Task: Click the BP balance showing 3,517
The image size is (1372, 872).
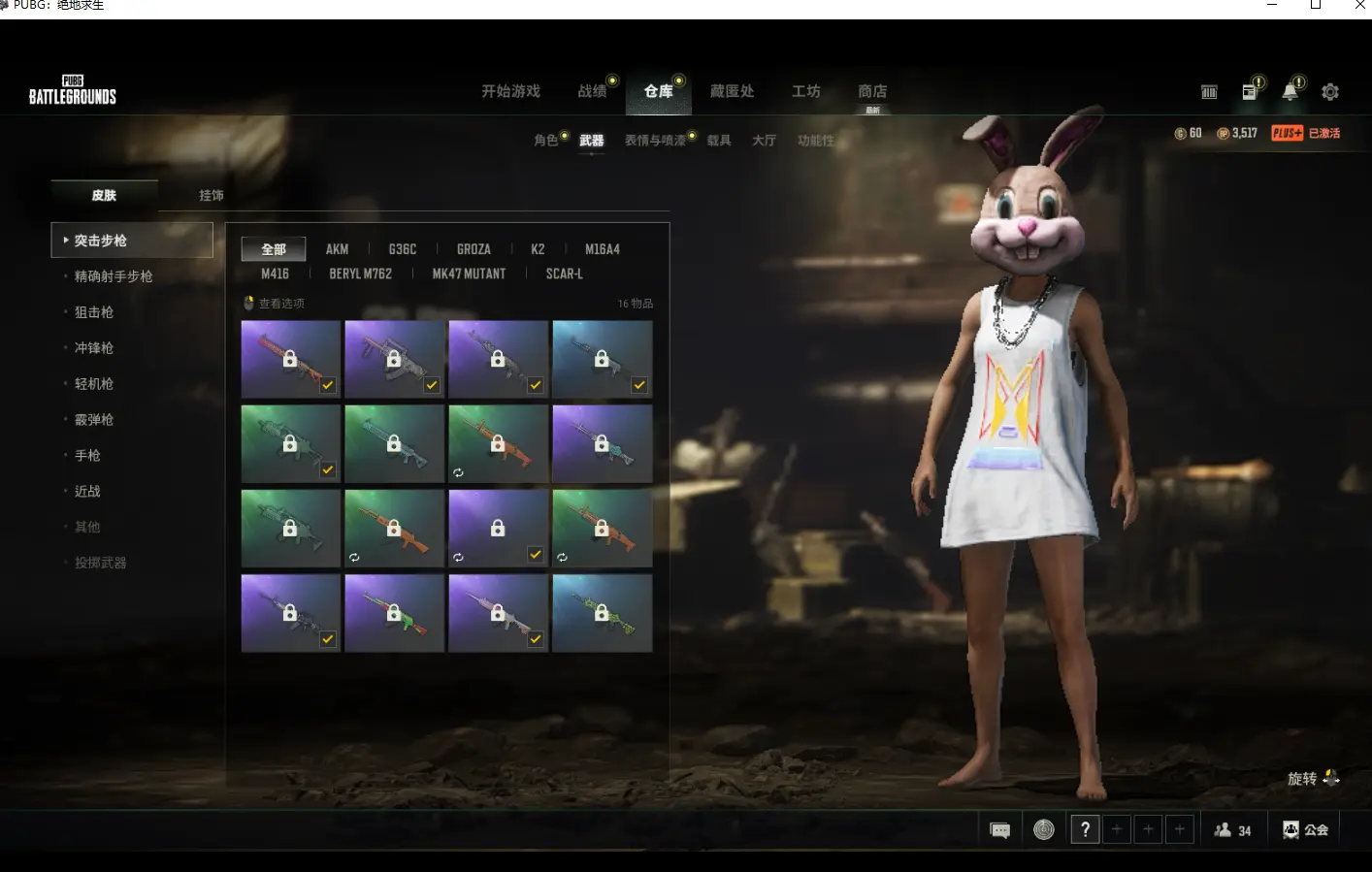Action: (x=1237, y=133)
